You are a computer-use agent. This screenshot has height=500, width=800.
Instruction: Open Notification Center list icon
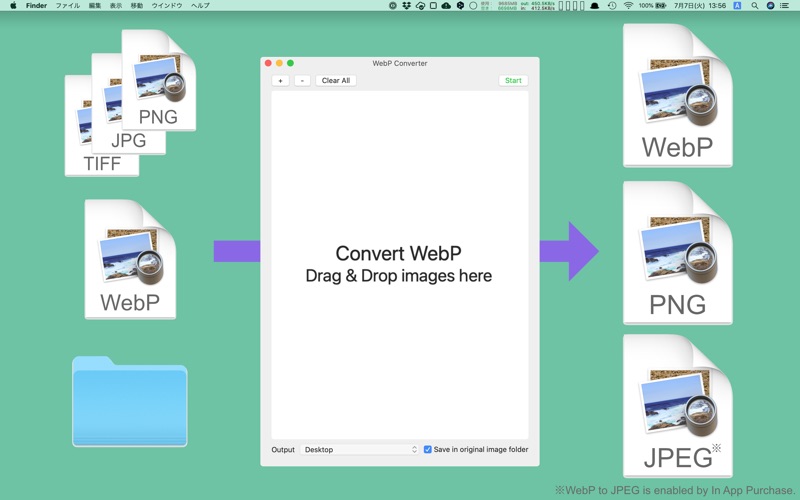tap(785, 6)
